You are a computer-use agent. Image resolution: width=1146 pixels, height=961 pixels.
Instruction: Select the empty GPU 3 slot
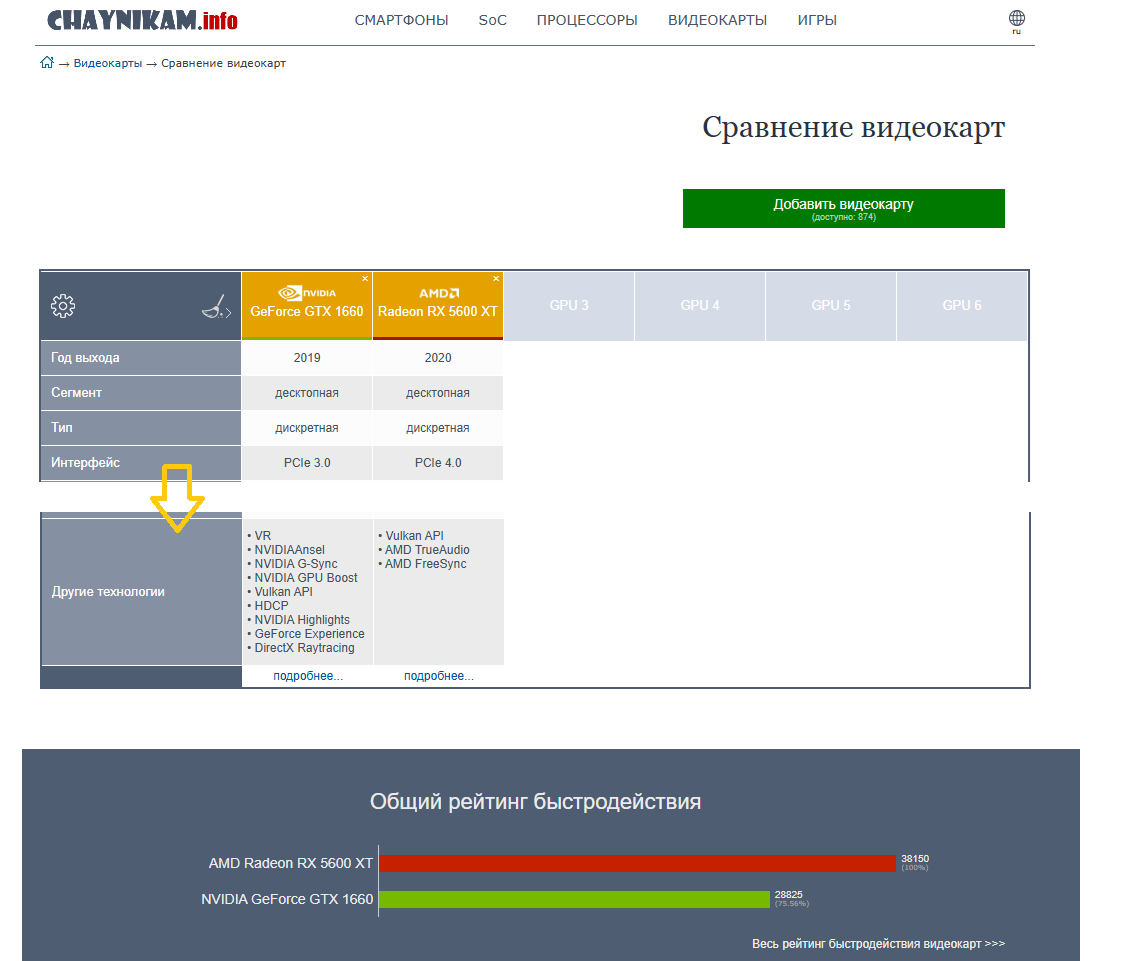coord(569,305)
